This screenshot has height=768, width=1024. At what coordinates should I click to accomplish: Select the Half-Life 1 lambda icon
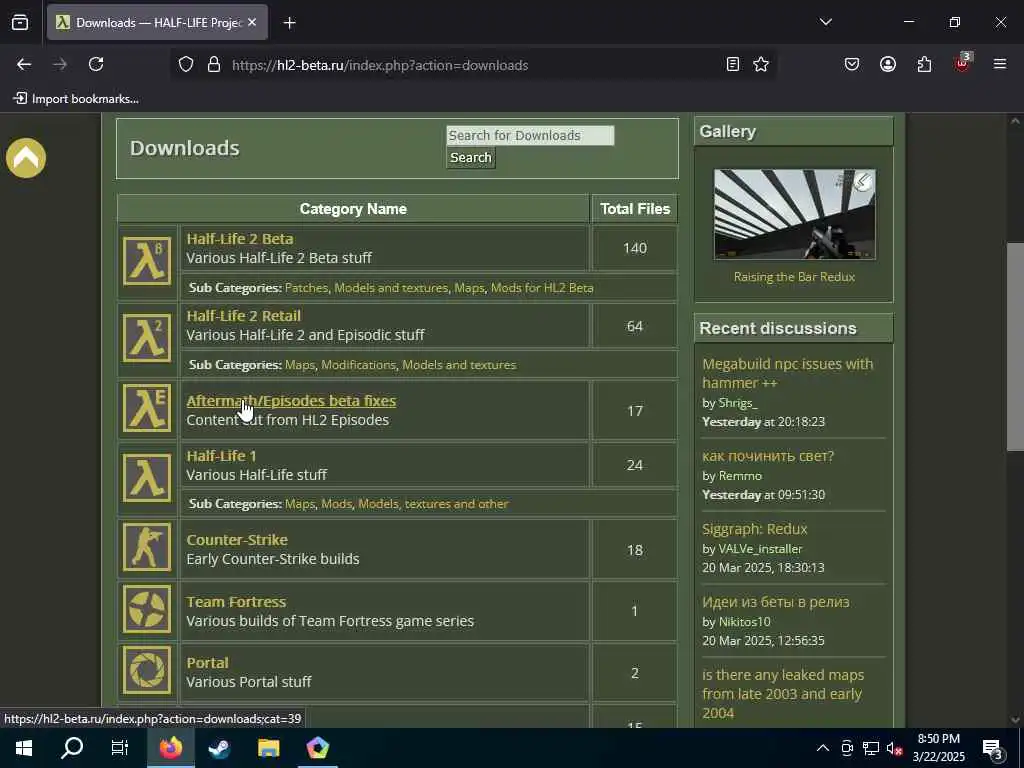pos(147,478)
